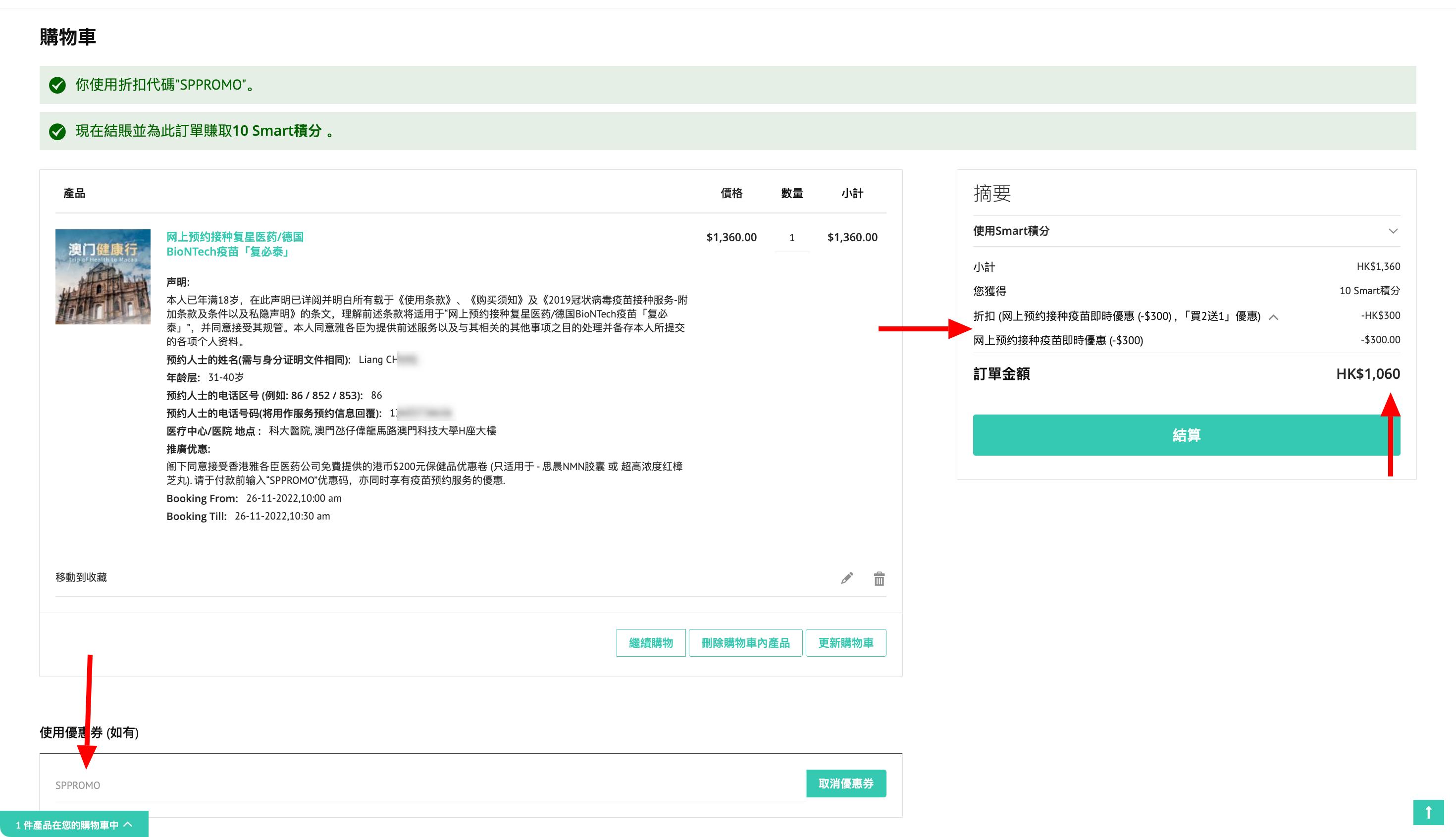Select 繼續購物 to continue shopping
Image resolution: width=1456 pixels, height=837 pixels.
coord(650,643)
